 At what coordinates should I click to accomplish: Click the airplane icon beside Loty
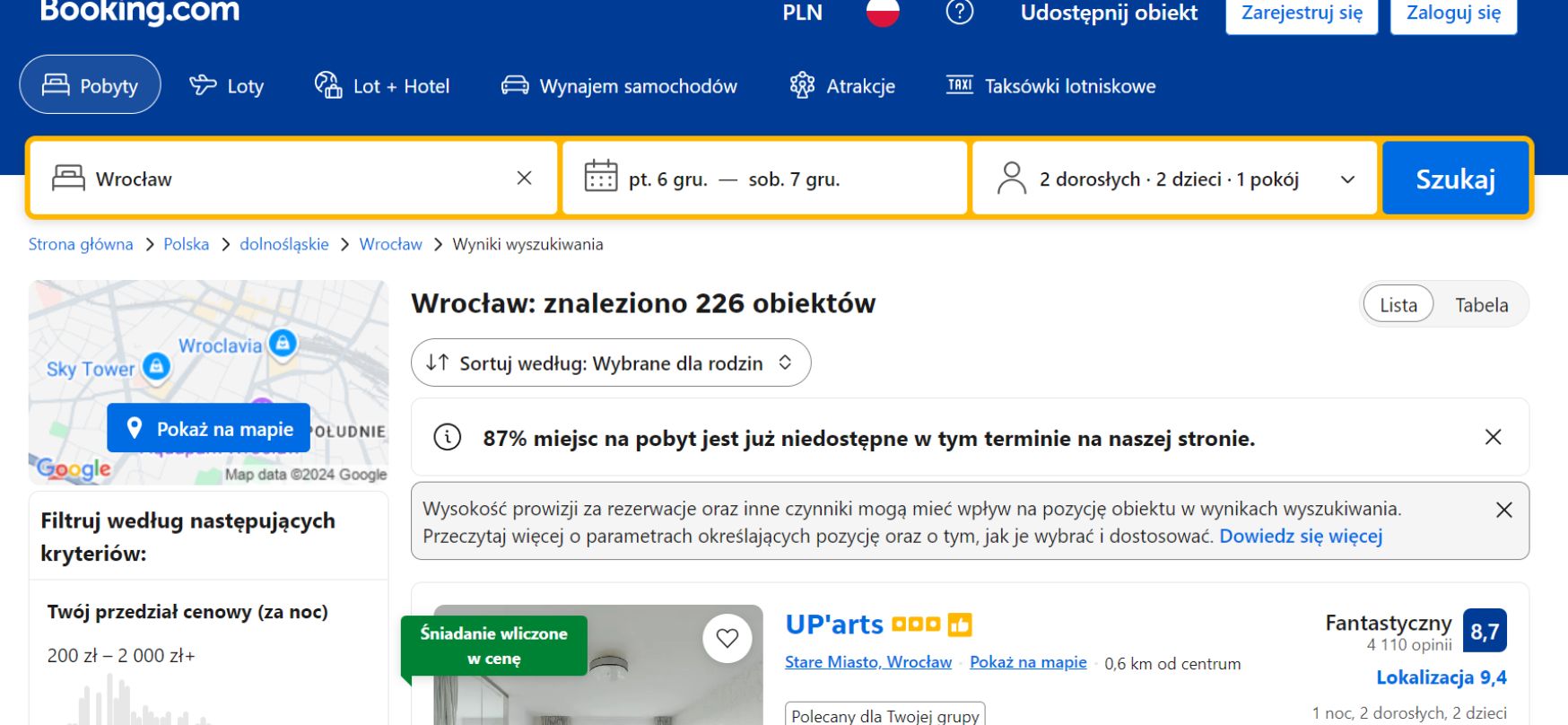tap(203, 85)
